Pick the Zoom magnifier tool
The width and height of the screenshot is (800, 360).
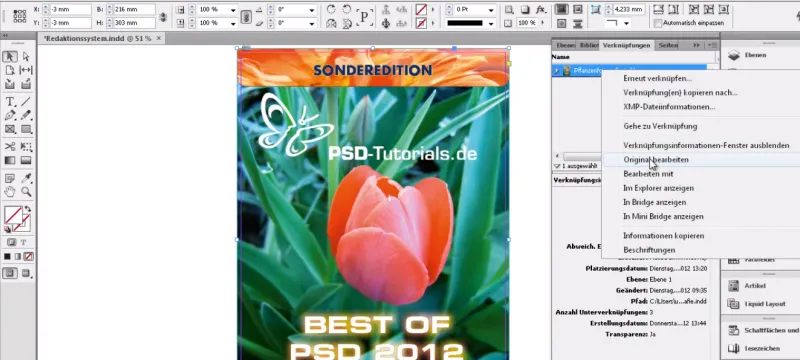26,192
